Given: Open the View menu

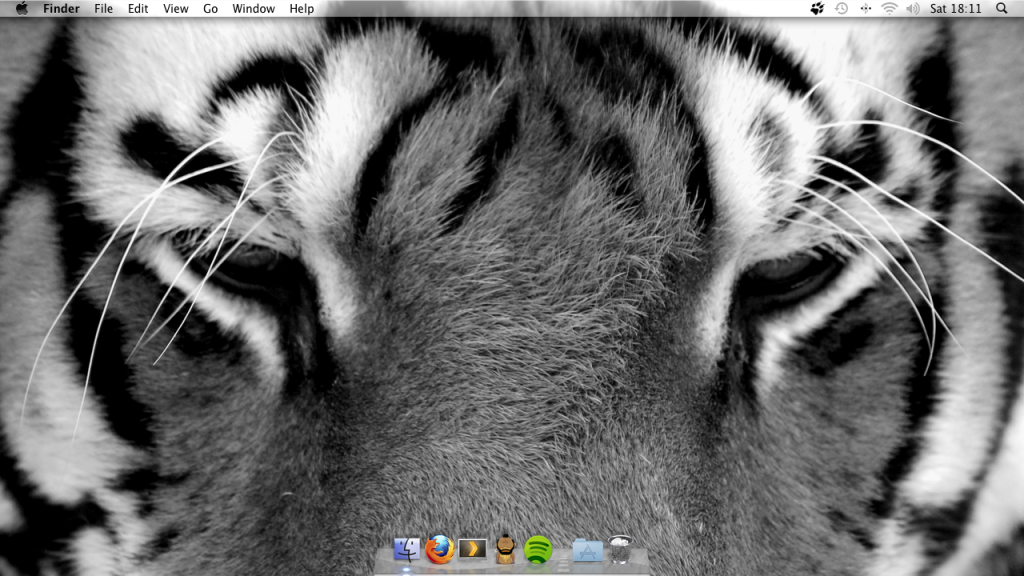Looking at the screenshot, I should [x=174, y=8].
